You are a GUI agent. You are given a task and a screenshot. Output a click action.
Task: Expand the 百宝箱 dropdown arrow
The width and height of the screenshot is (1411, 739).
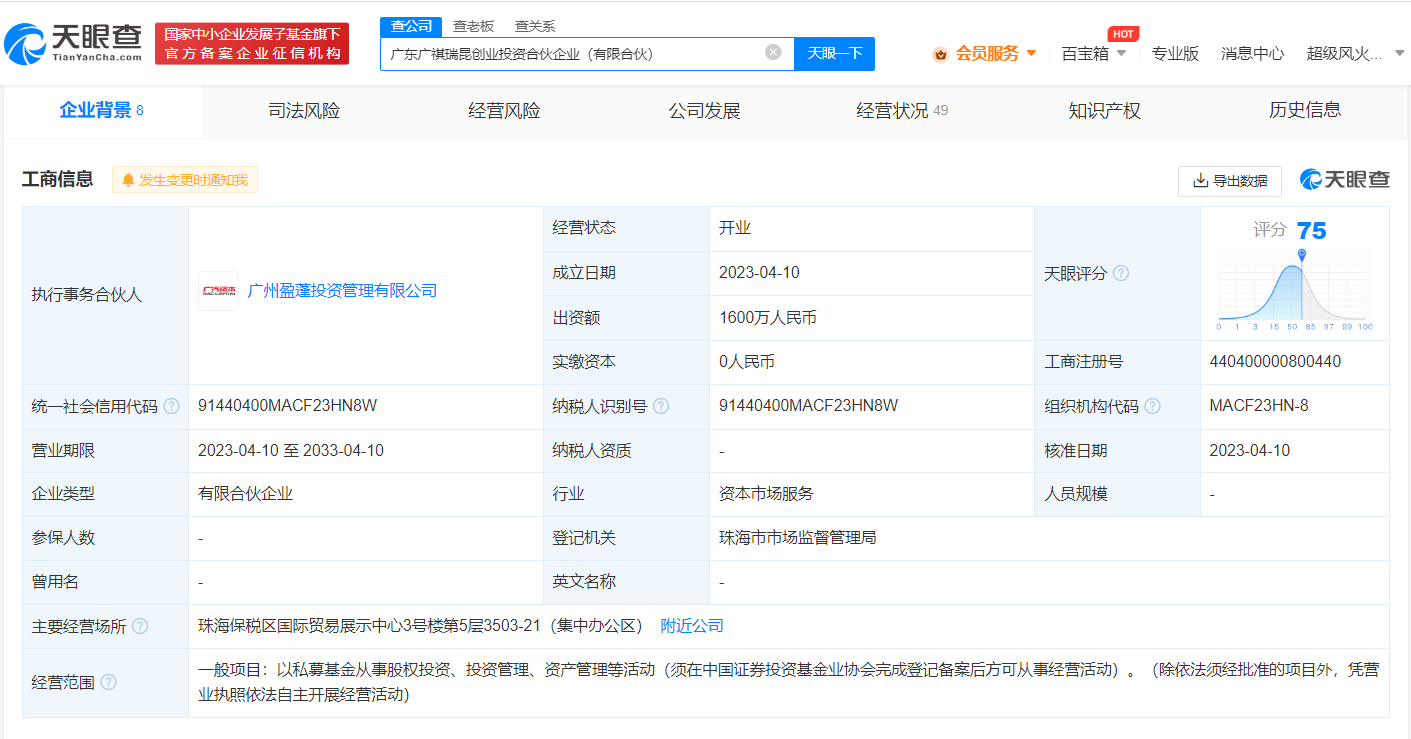1121,53
